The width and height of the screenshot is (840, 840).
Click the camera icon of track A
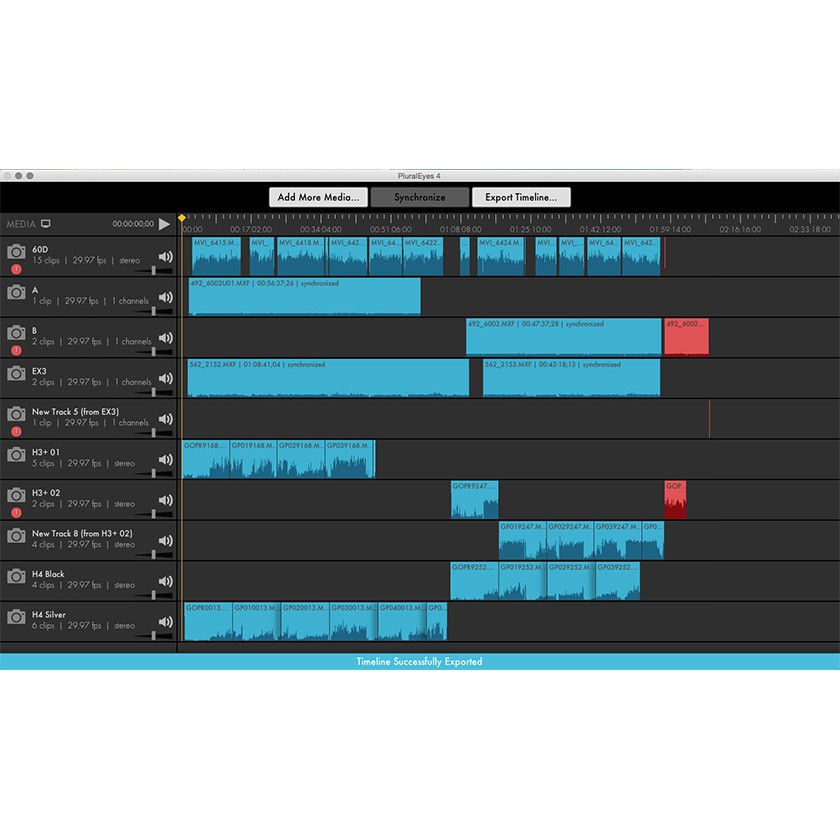pos(16,292)
